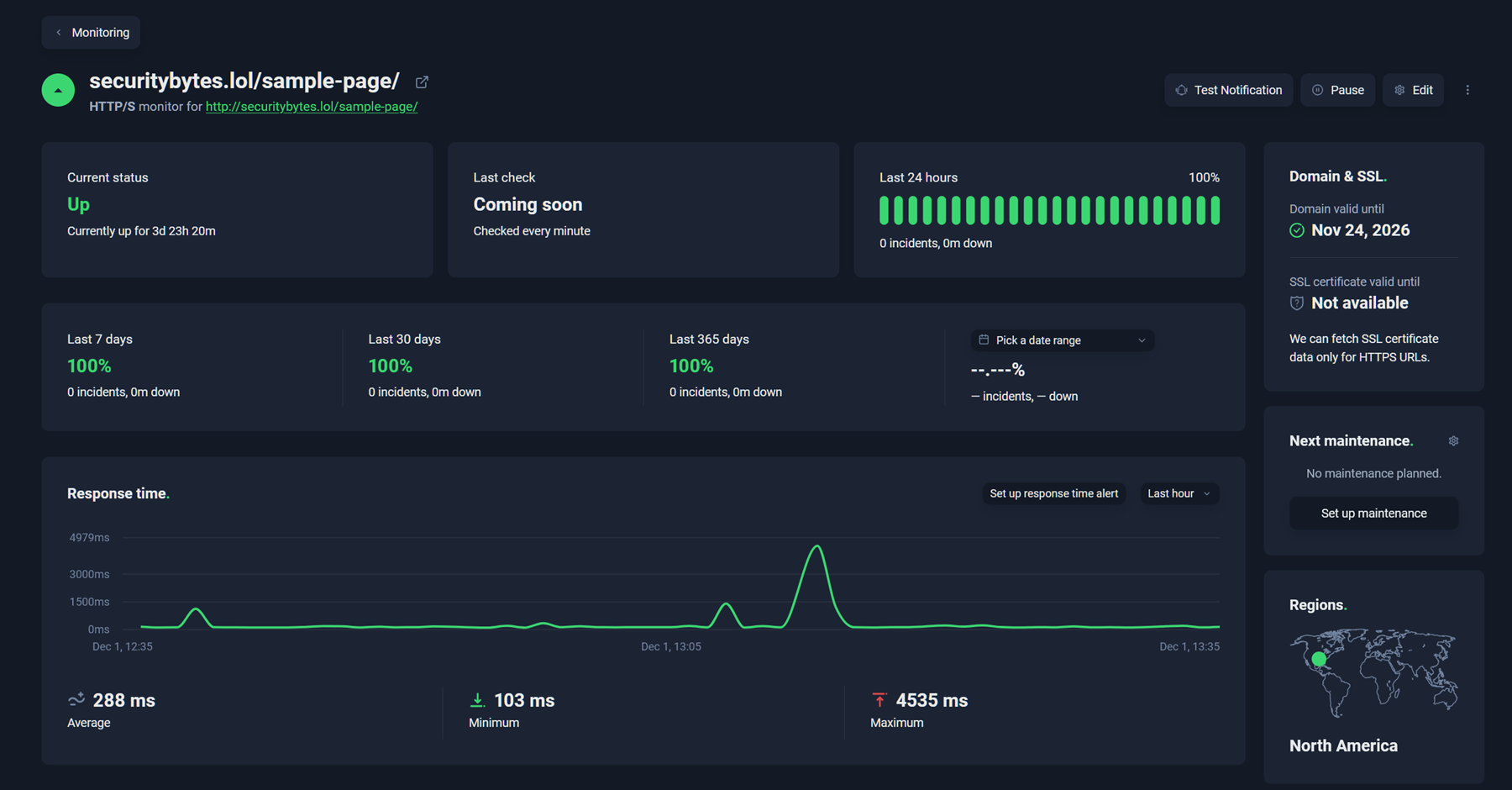Open the back chevron in the Monitoring breadcrumb

point(58,32)
